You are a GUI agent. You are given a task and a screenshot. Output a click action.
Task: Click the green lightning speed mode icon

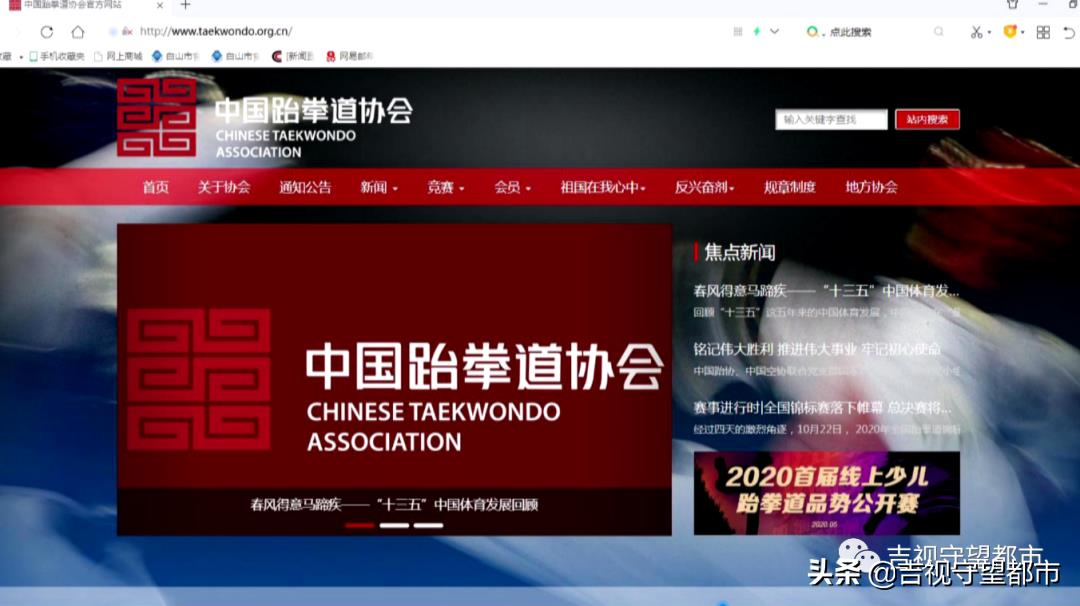pyautogui.click(x=756, y=32)
